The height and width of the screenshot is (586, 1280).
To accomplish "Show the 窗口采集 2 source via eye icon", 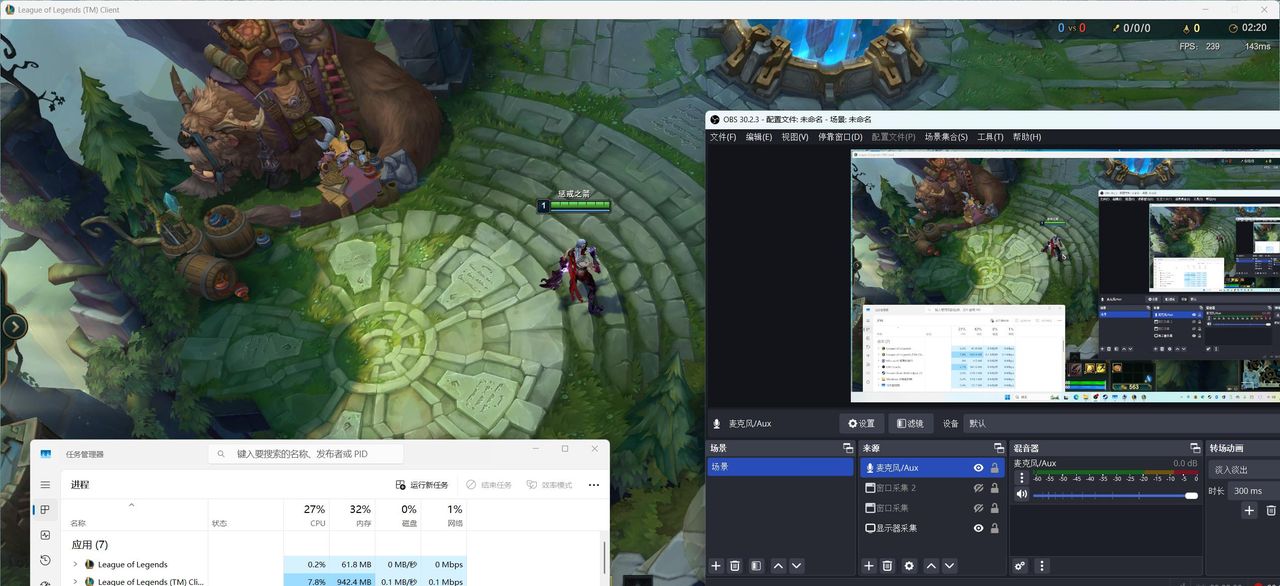I will point(978,488).
